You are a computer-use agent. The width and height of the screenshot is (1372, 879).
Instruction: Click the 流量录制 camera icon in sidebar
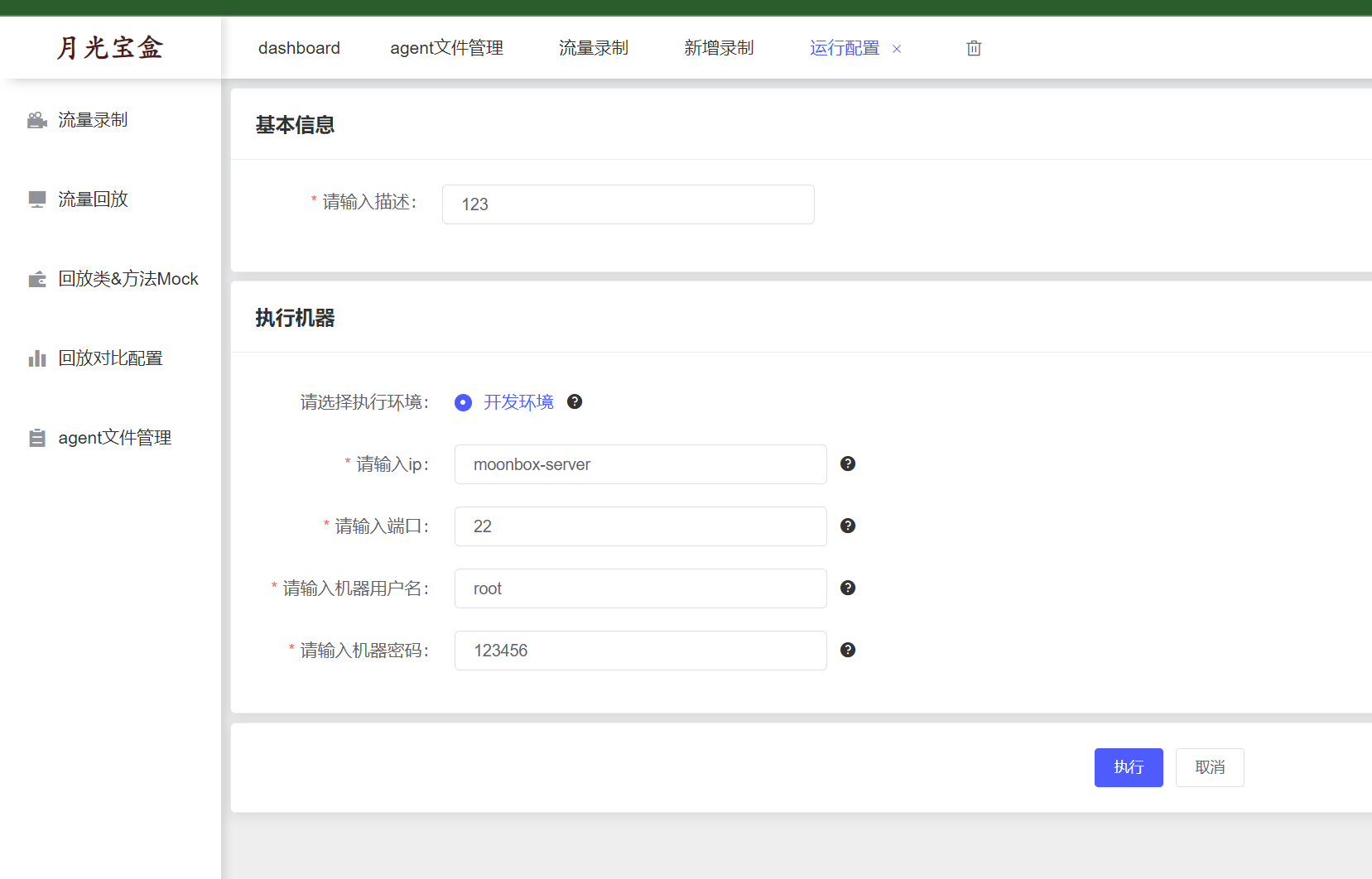(37, 120)
